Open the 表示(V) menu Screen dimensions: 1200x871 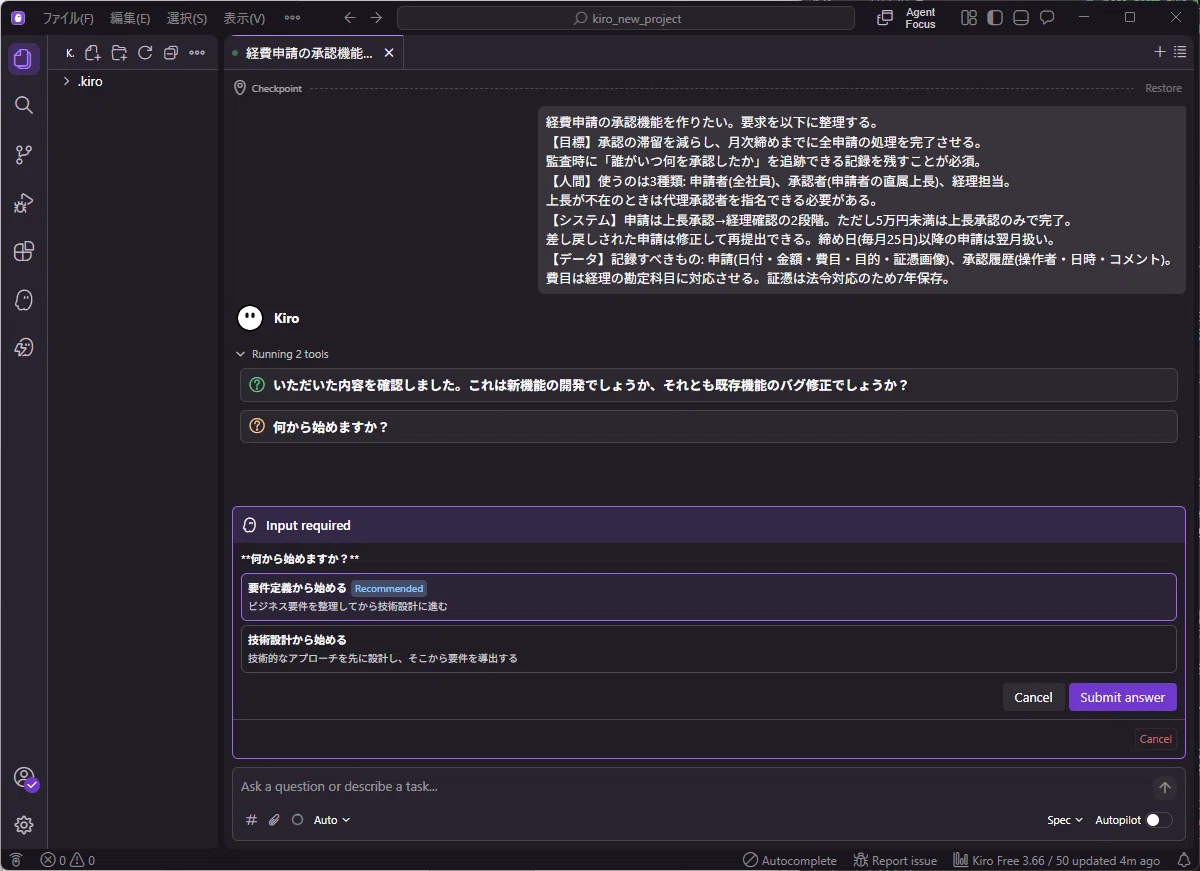click(244, 18)
